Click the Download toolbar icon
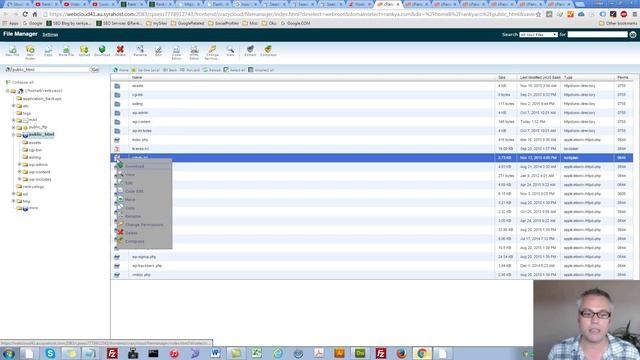Screen dimensions: 640x360 (102, 51)
